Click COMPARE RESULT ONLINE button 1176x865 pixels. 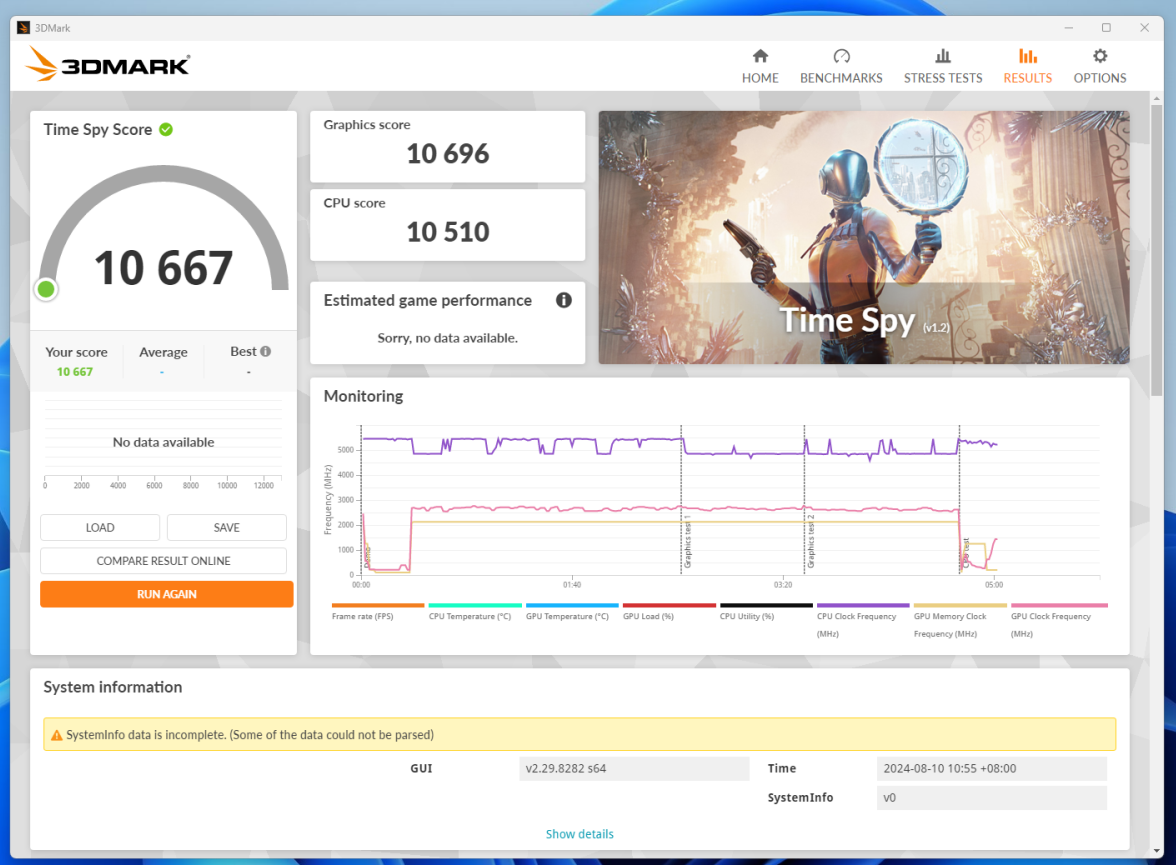pos(164,560)
